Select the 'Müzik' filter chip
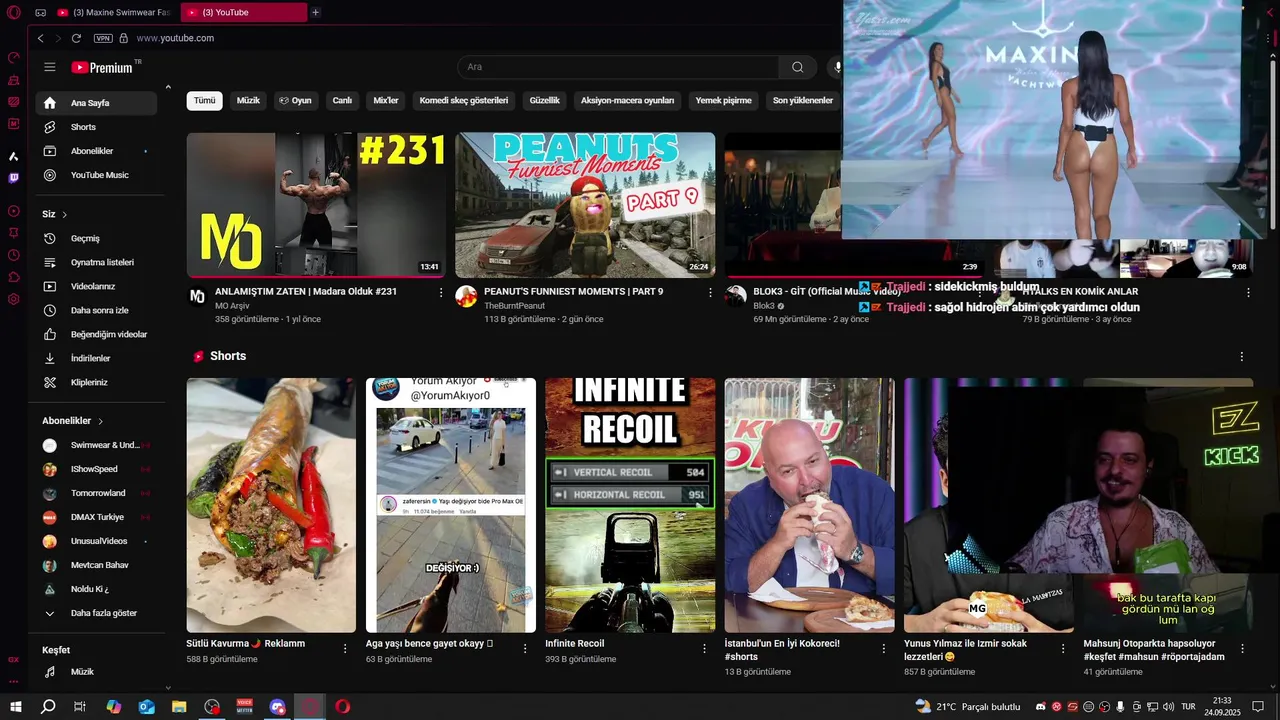 [248, 101]
